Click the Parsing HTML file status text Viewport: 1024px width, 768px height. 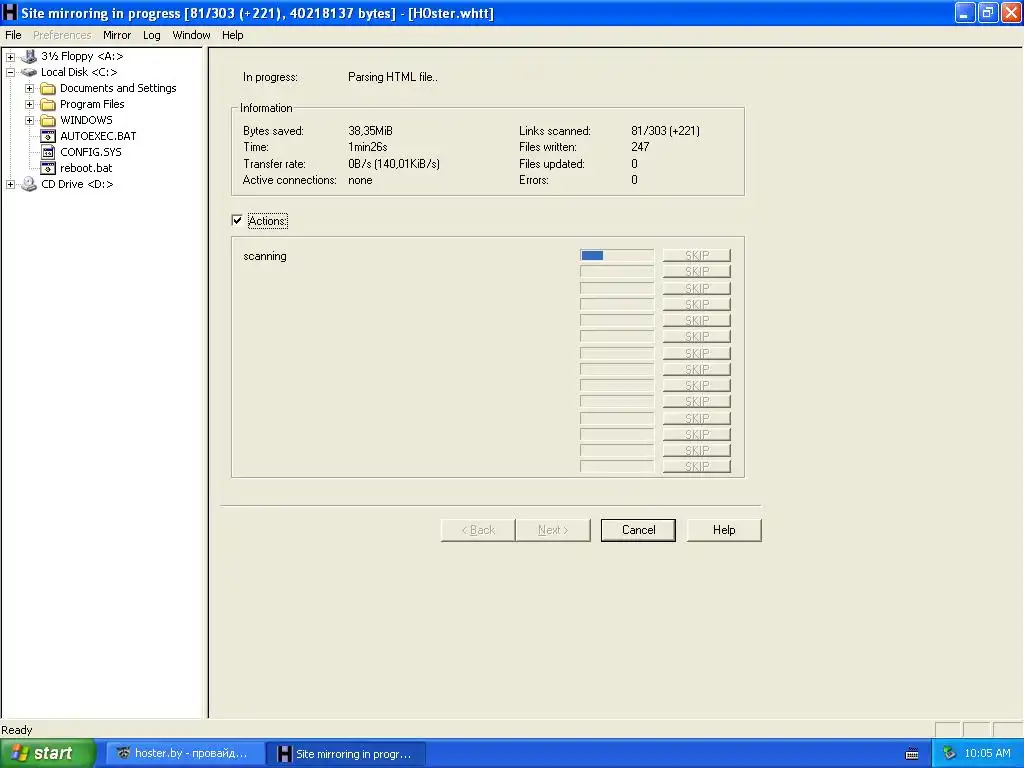[x=392, y=77]
